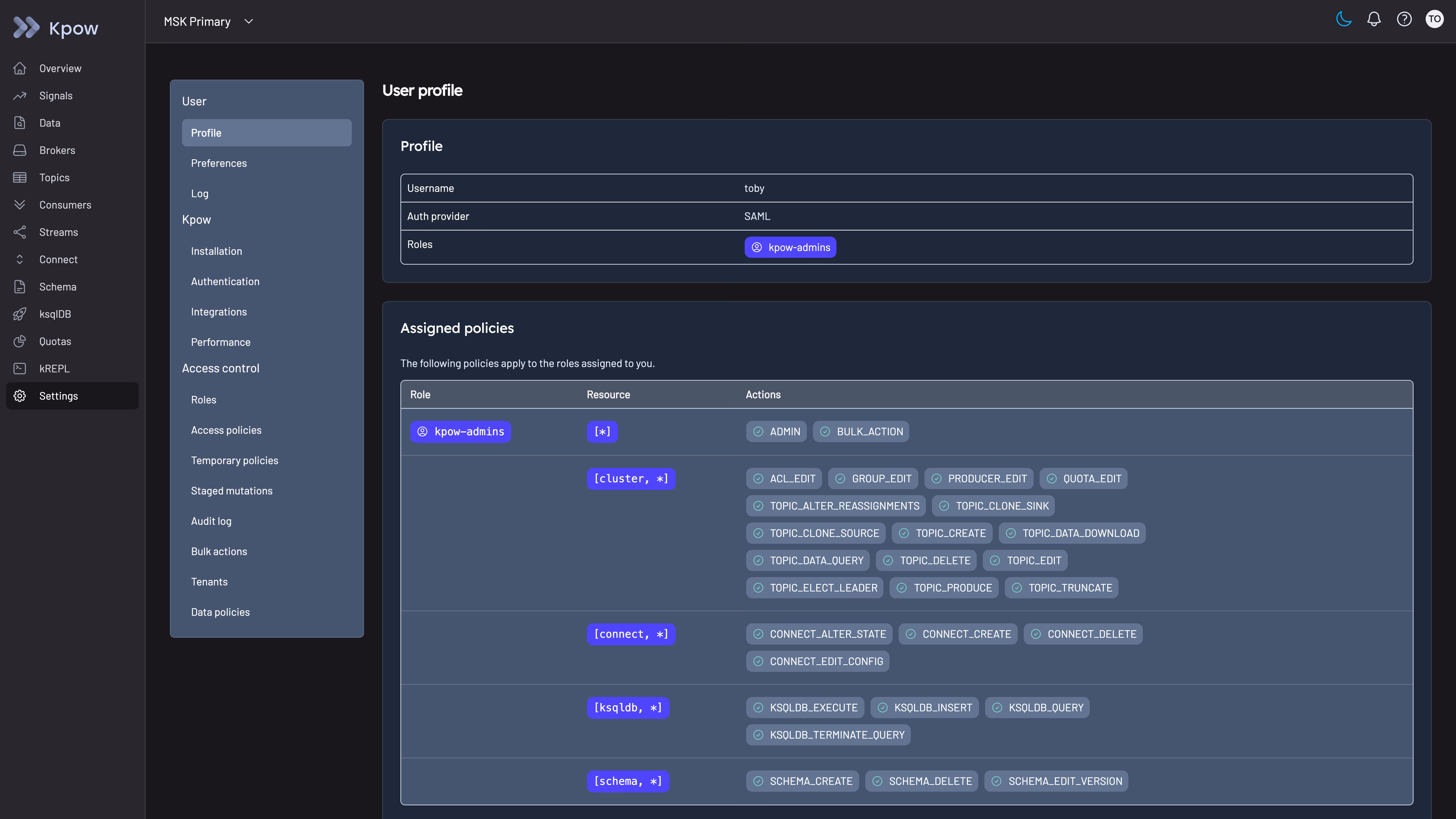The image size is (1456, 819).
Task: Click the QUOTA_EDIT check icon
Action: tap(1051, 479)
